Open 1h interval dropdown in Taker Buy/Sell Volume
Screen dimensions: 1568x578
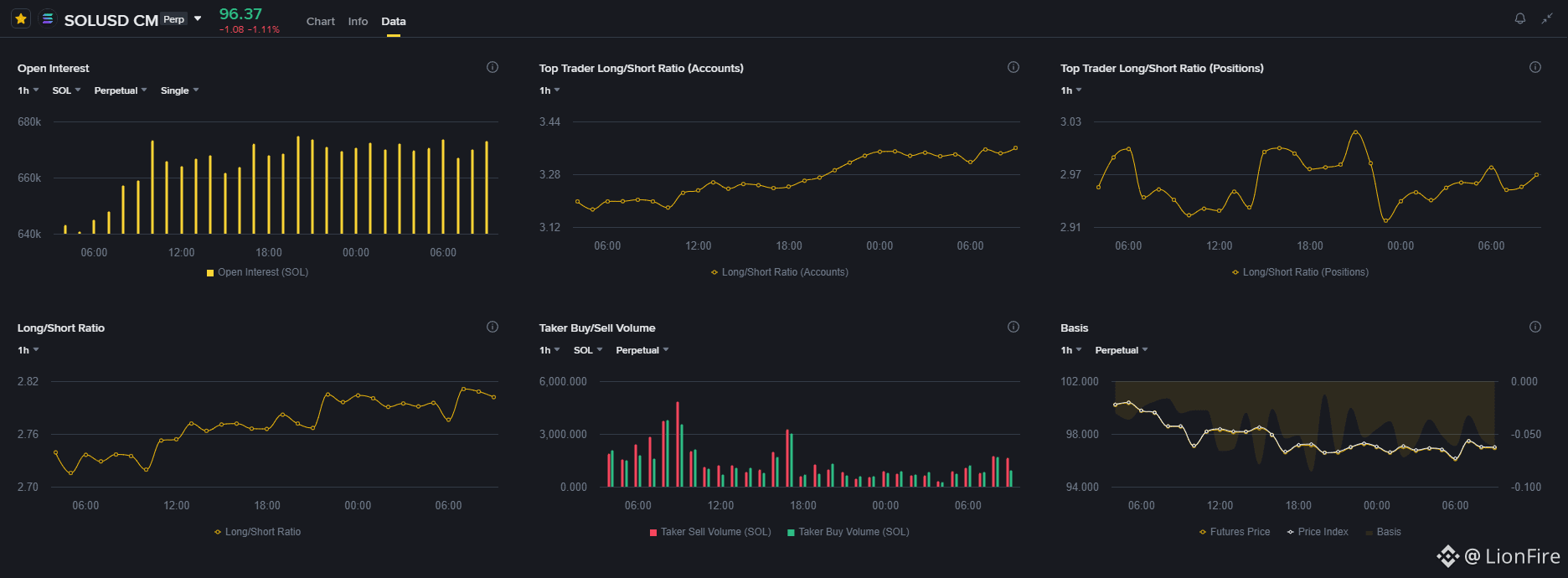tap(549, 350)
